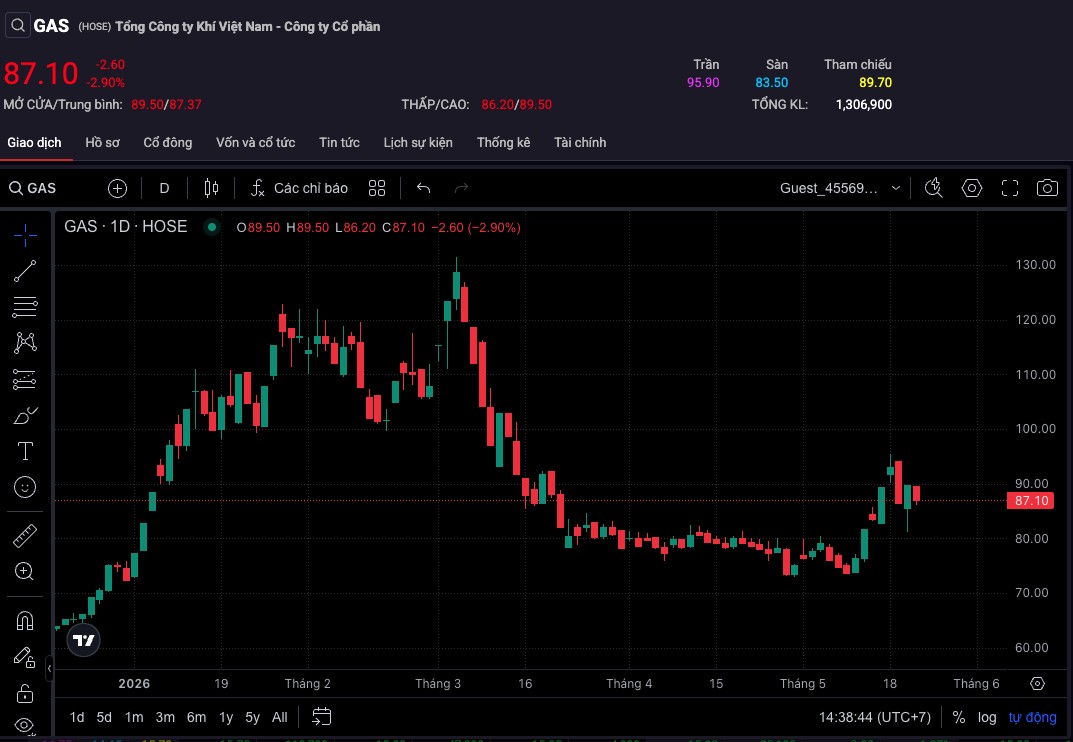This screenshot has height=742, width=1073.
Task: Open the go to date calendar icon
Action: tap(322, 717)
